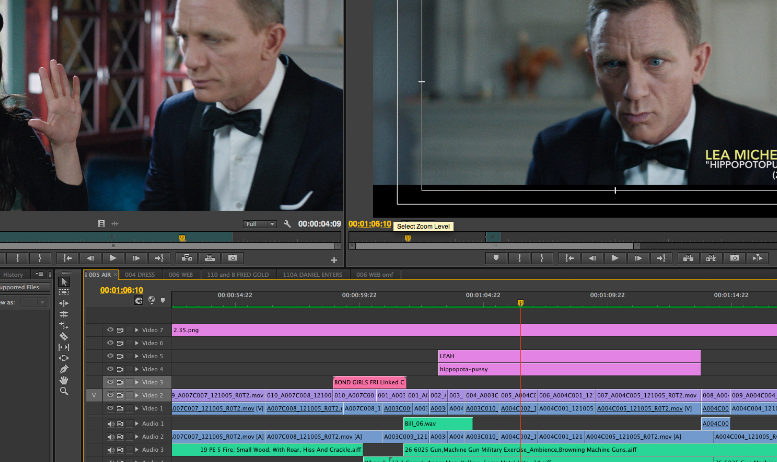Click Program monitor scrub bar playhead
The image size is (777, 462).
[x=408, y=238]
